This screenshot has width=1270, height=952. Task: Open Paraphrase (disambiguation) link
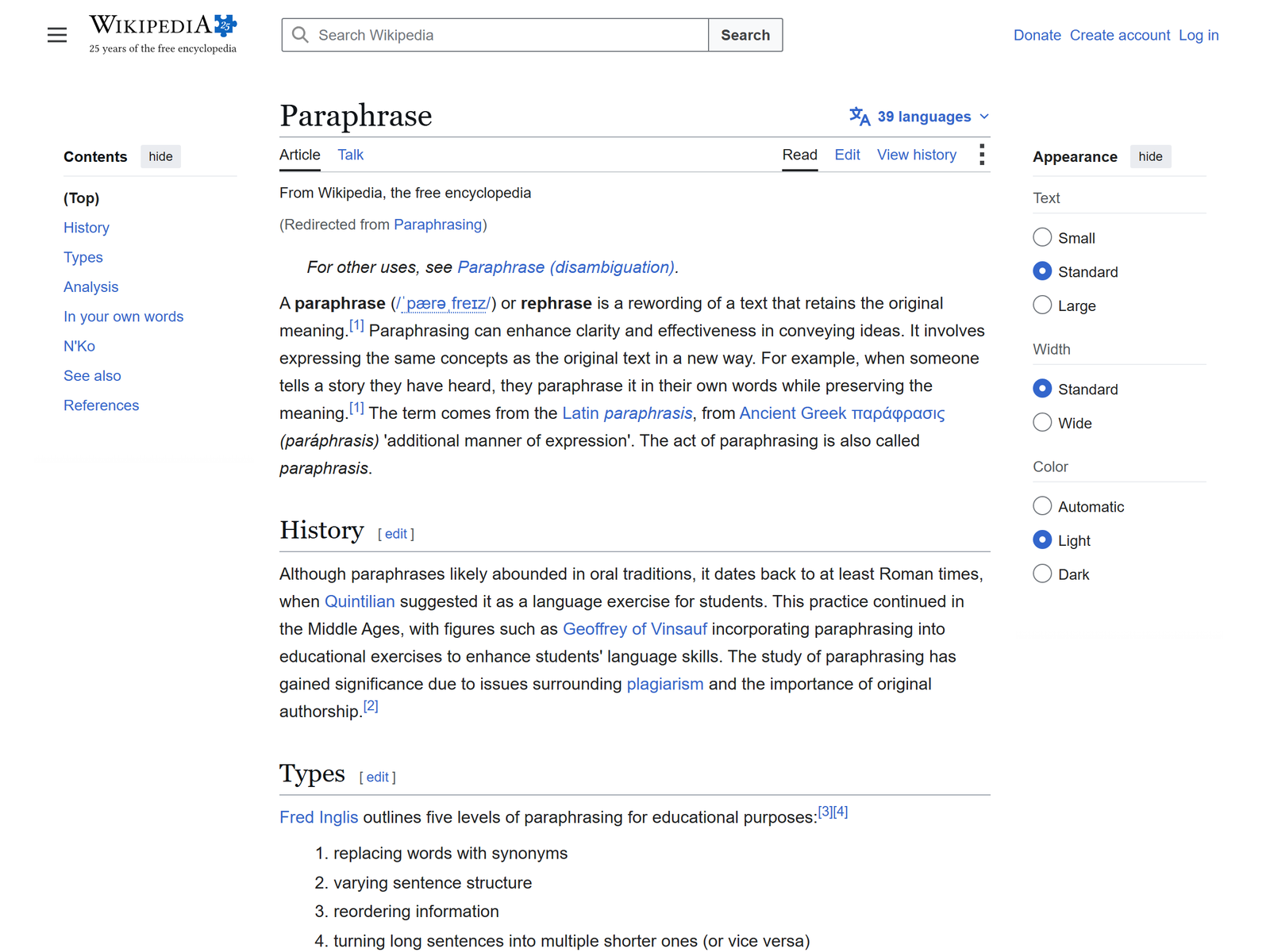coord(566,267)
